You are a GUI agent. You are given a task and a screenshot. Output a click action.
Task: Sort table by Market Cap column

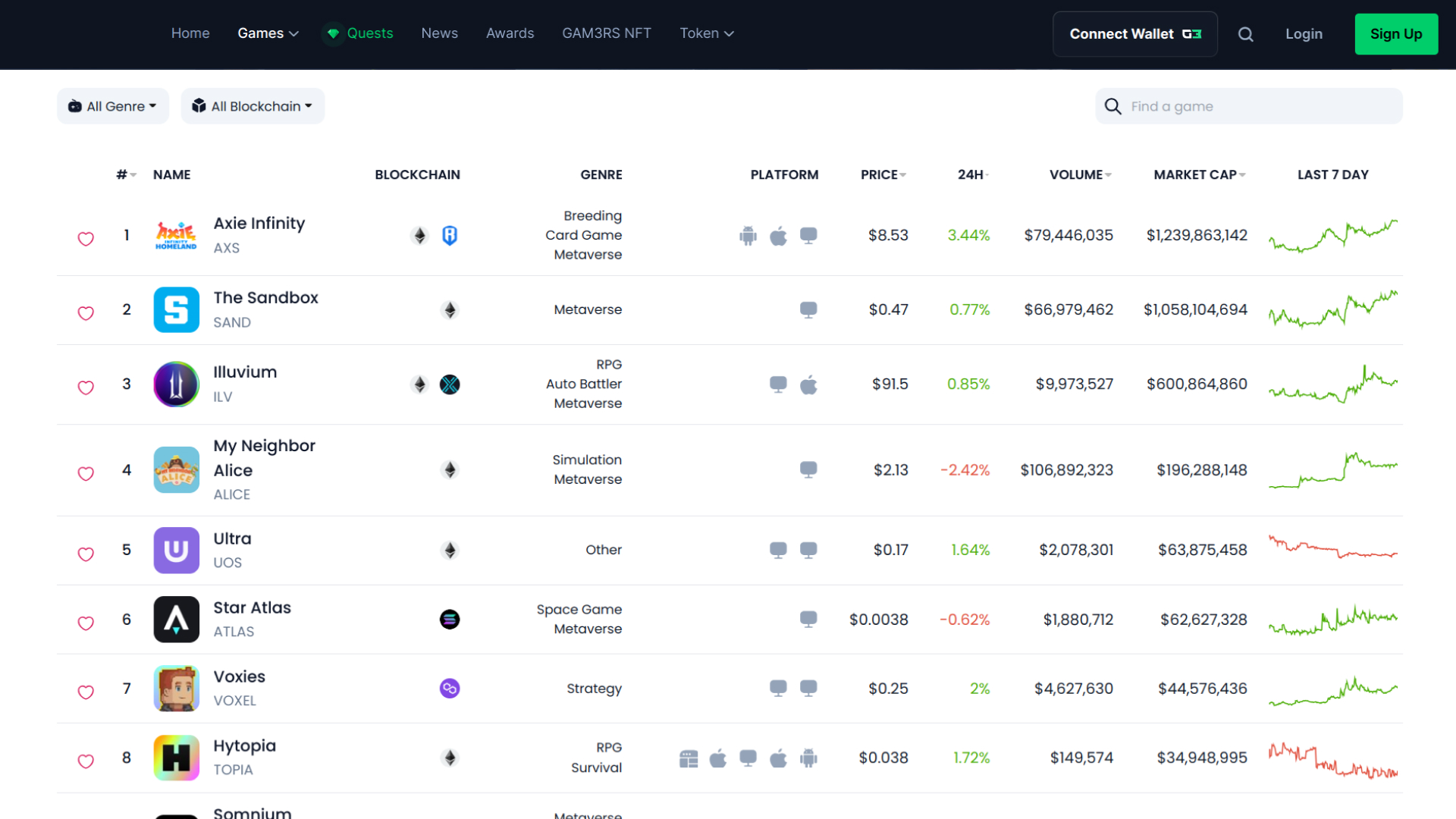[x=1200, y=174]
